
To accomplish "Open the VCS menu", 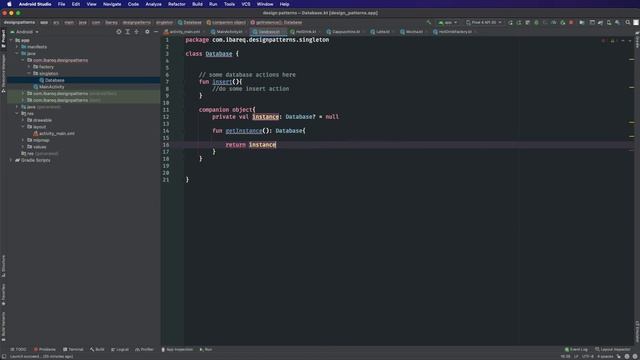I will pyautogui.click(x=246, y=4).
